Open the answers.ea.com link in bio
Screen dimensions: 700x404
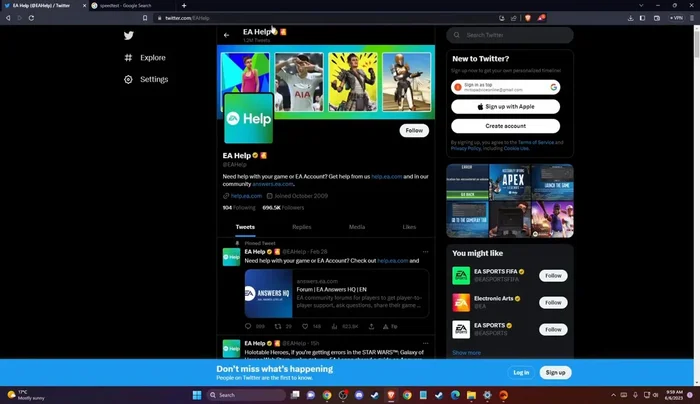(x=273, y=184)
